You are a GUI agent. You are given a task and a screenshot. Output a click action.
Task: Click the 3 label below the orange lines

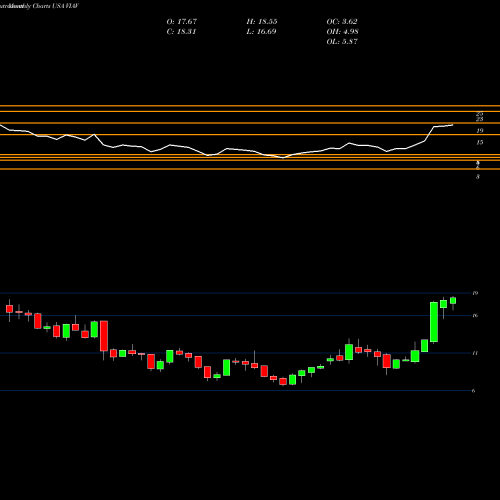(x=478, y=177)
